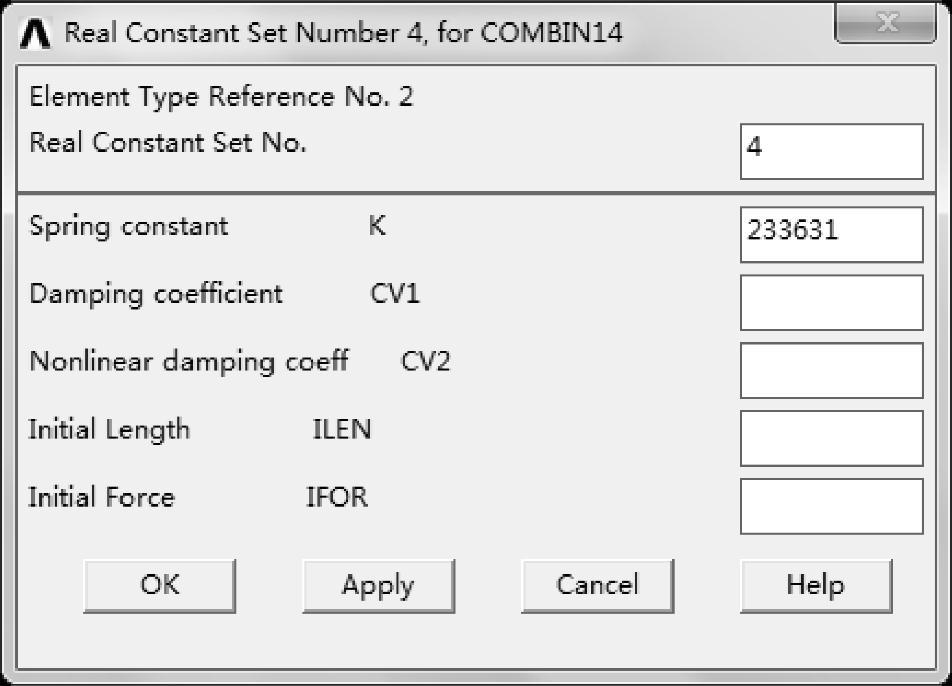Click the Real Constant Set No. input field
This screenshot has width=952, height=686.
tap(831, 152)
